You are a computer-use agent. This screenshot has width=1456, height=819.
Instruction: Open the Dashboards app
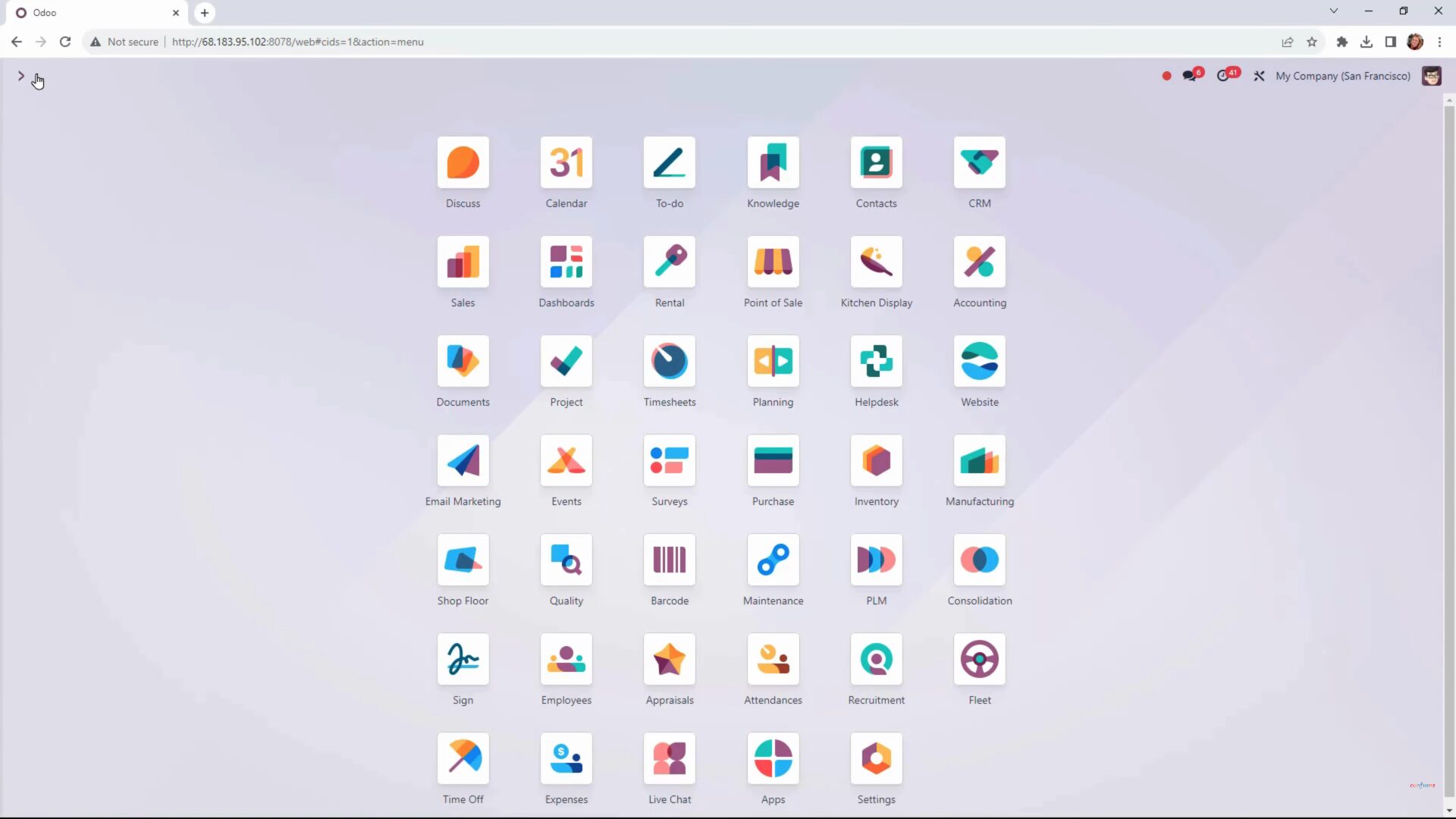(566, 262)
